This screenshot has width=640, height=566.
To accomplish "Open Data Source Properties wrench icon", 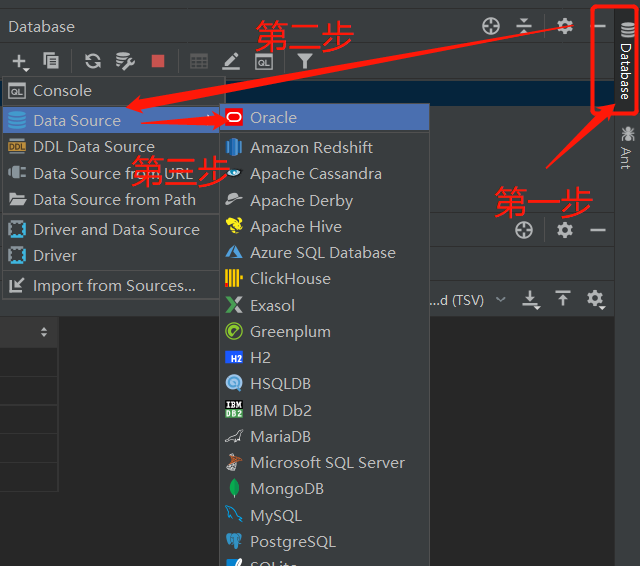I will [125, 61].
